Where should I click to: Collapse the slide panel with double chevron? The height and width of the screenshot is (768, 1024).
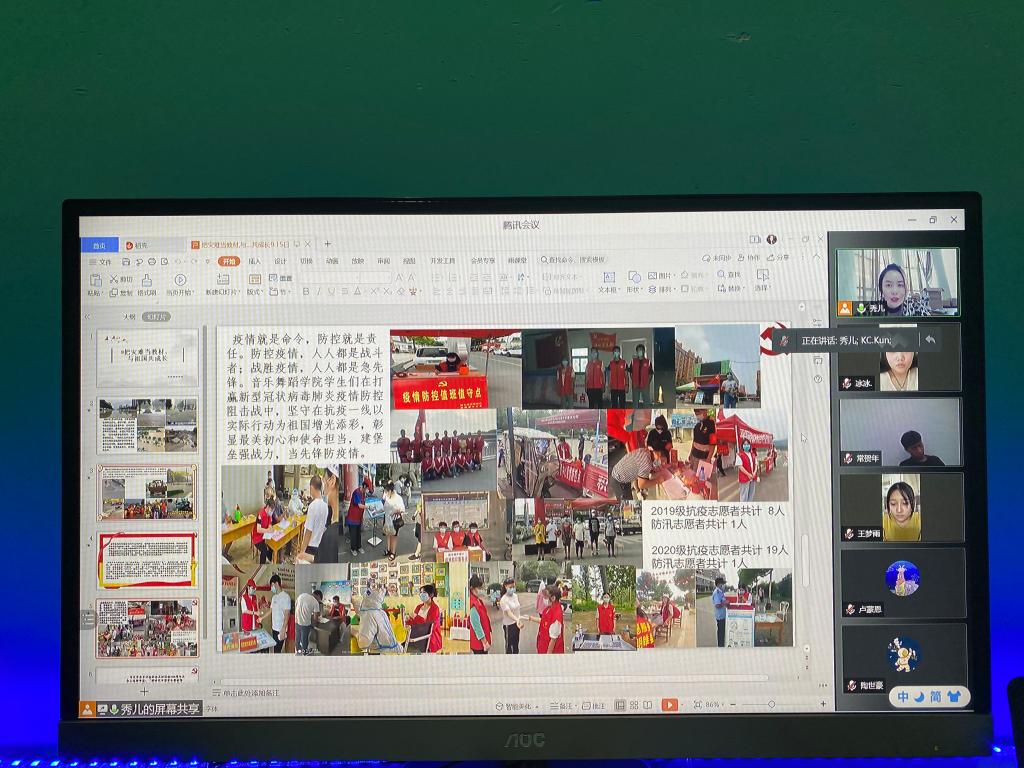coord(88,317)
